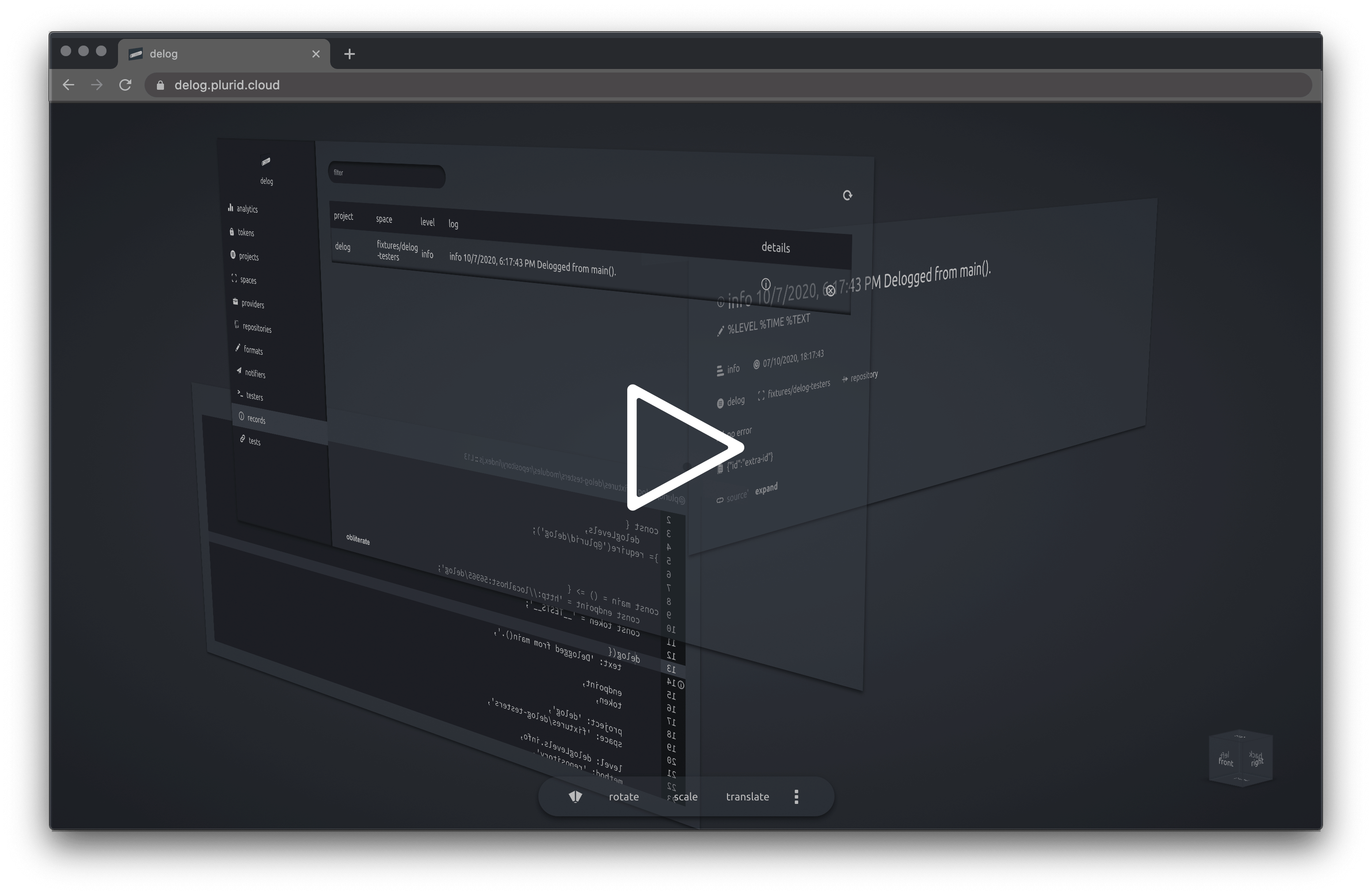Image resolution: width=1372 pixels, height=895 pixels.
Task: Expand the source code details
Action: 766,489
